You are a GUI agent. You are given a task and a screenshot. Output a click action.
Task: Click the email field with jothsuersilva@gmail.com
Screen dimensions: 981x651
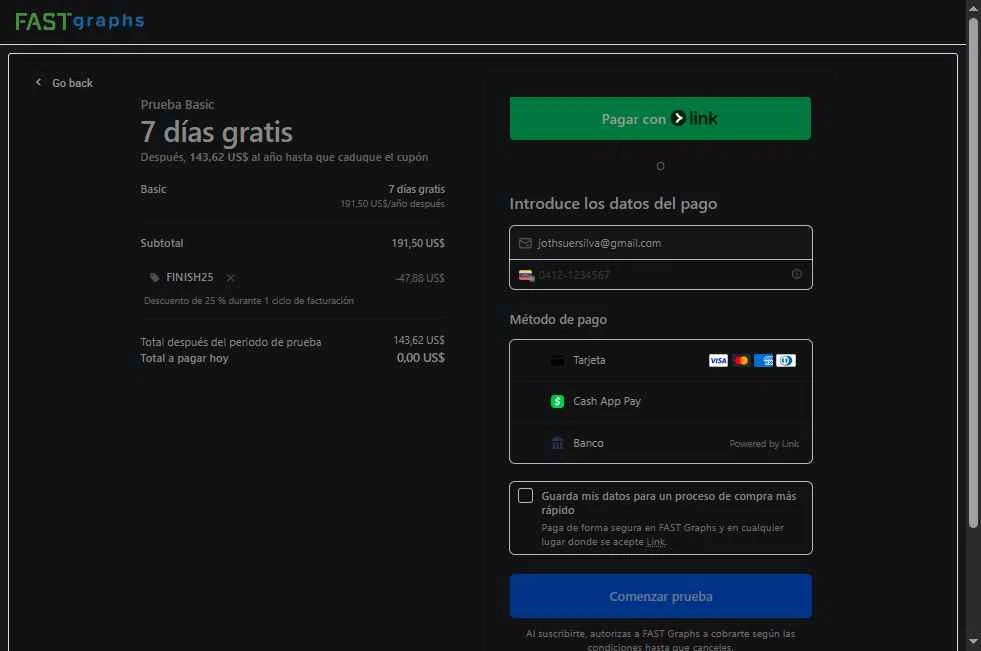(x=661, y=243)
